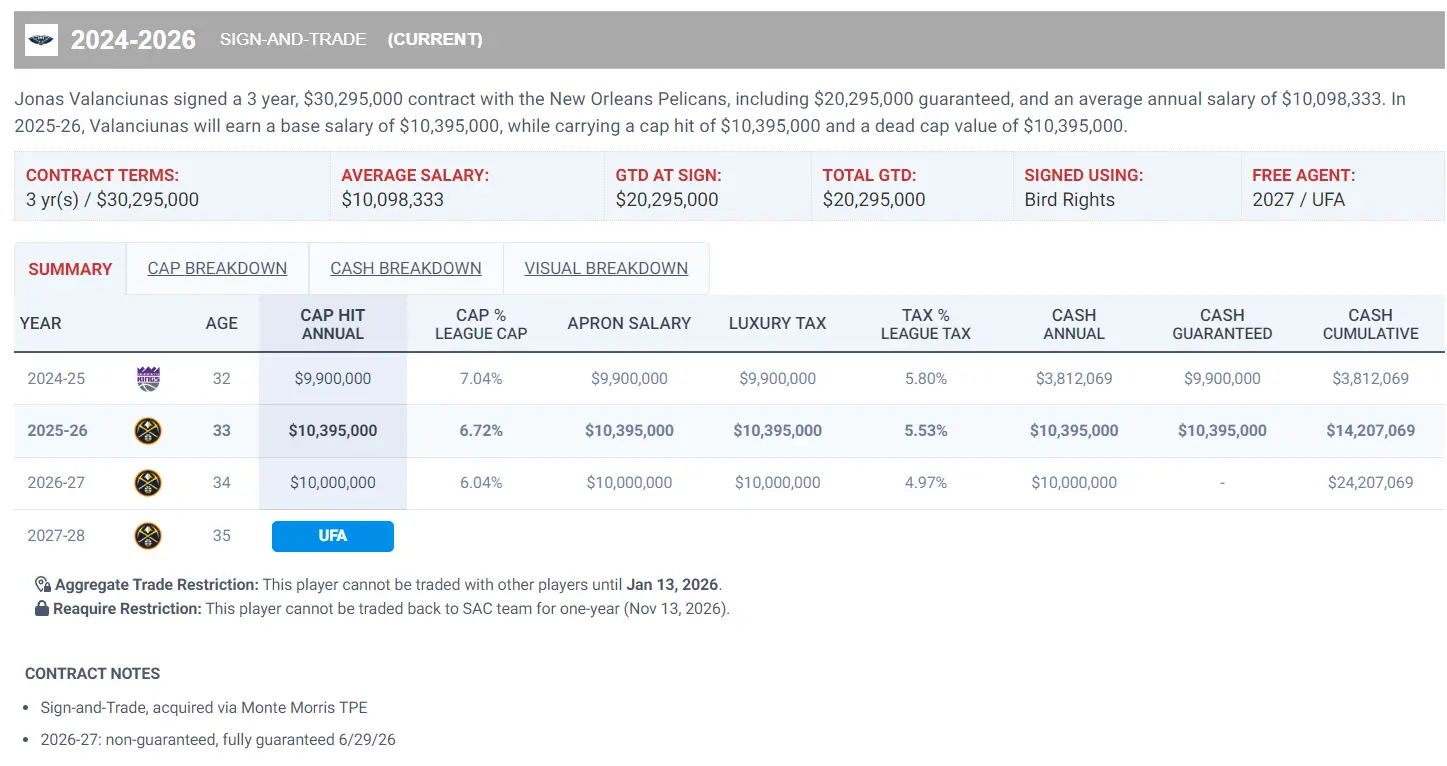The image size is (1447, 766).
Task: Switch to the Cap Breakdown tab
Action: (x=217, y=269)
